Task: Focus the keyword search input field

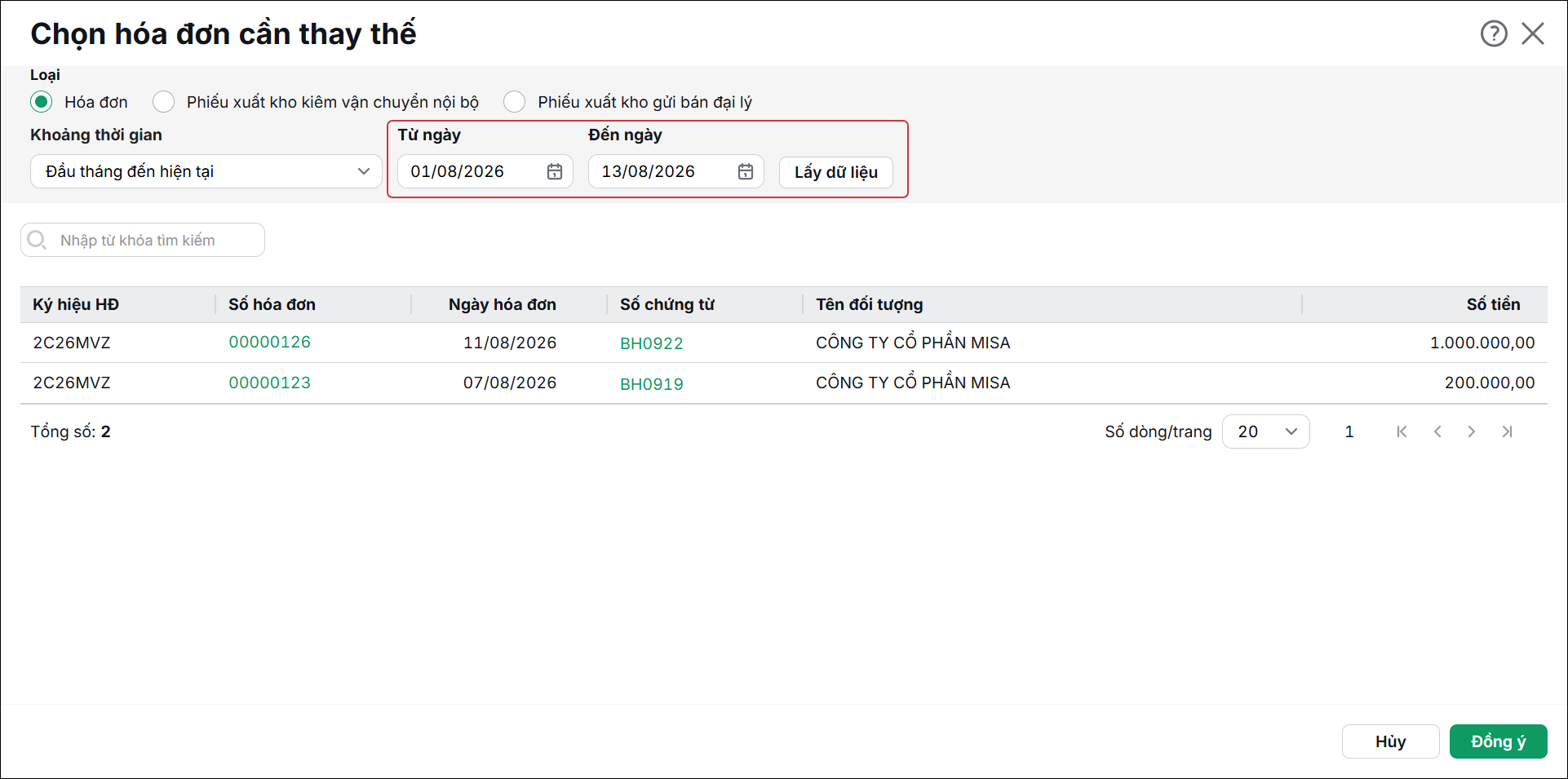Action: 143,240
